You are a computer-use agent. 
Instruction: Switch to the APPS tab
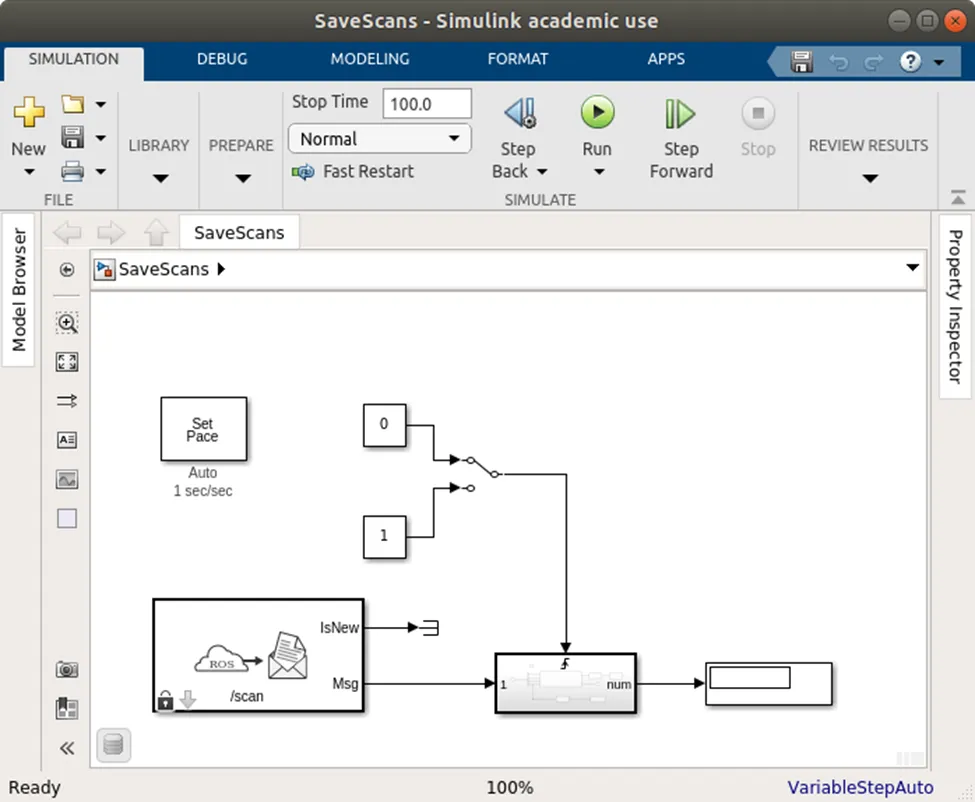click(x=666, y=59)
